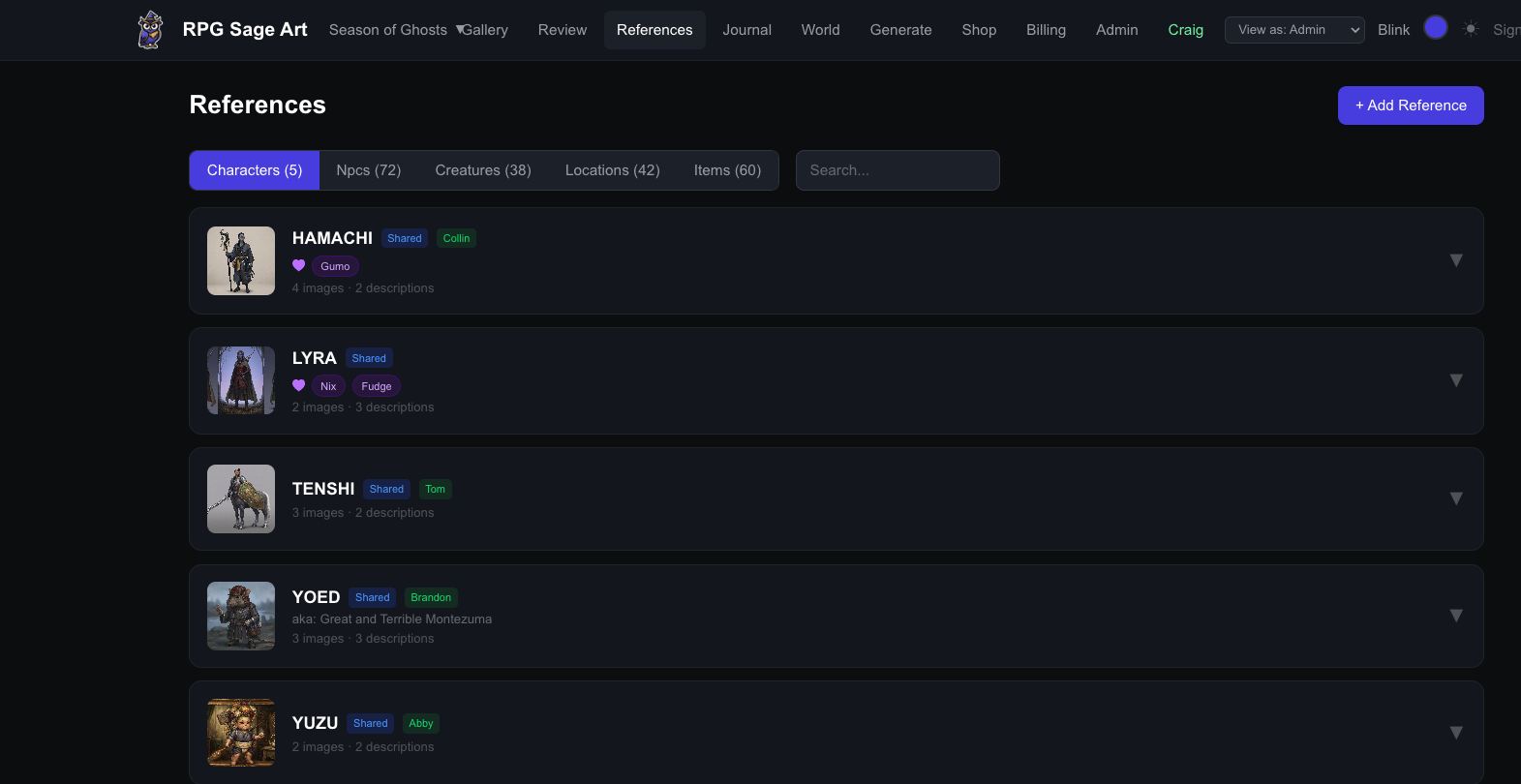Click the references Search field
The image size is (1521, 784).
coord(897,170)
